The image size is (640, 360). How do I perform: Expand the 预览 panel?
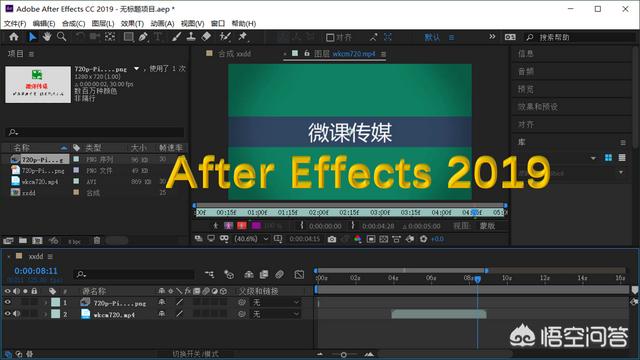525,89
